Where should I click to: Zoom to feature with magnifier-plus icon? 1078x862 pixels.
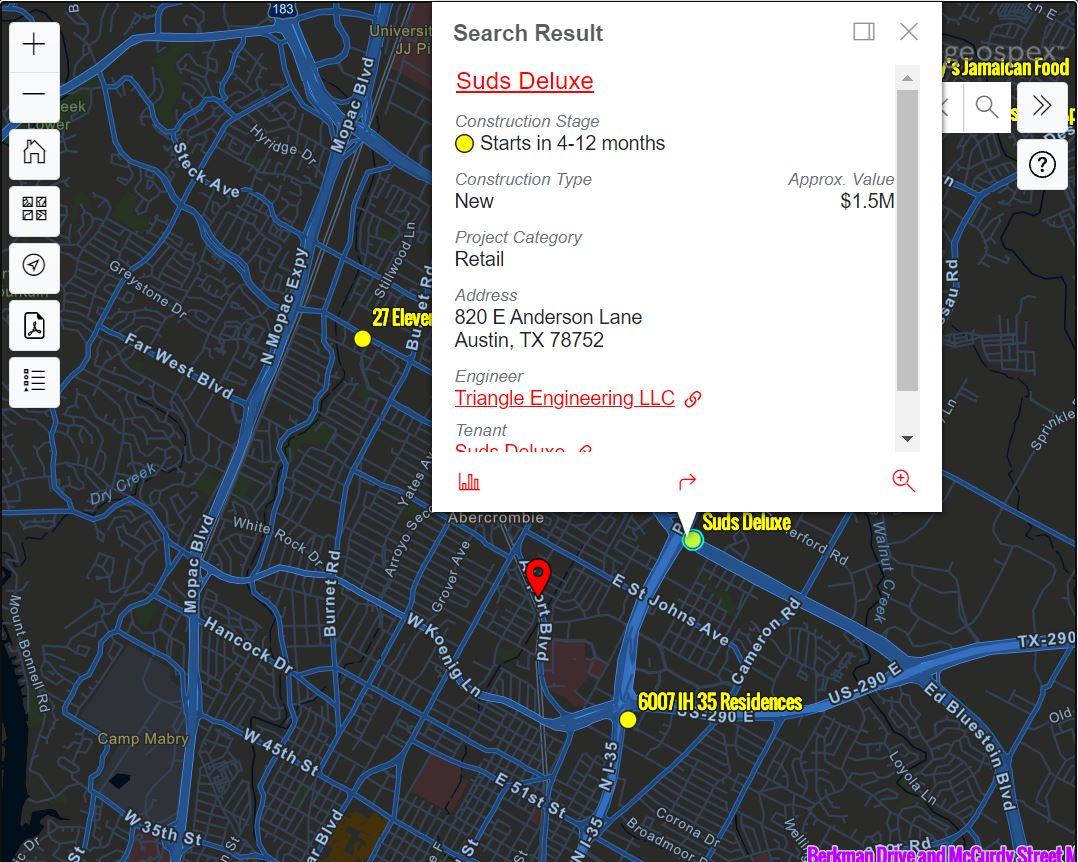pyautogui.click(x=903, y=481)
